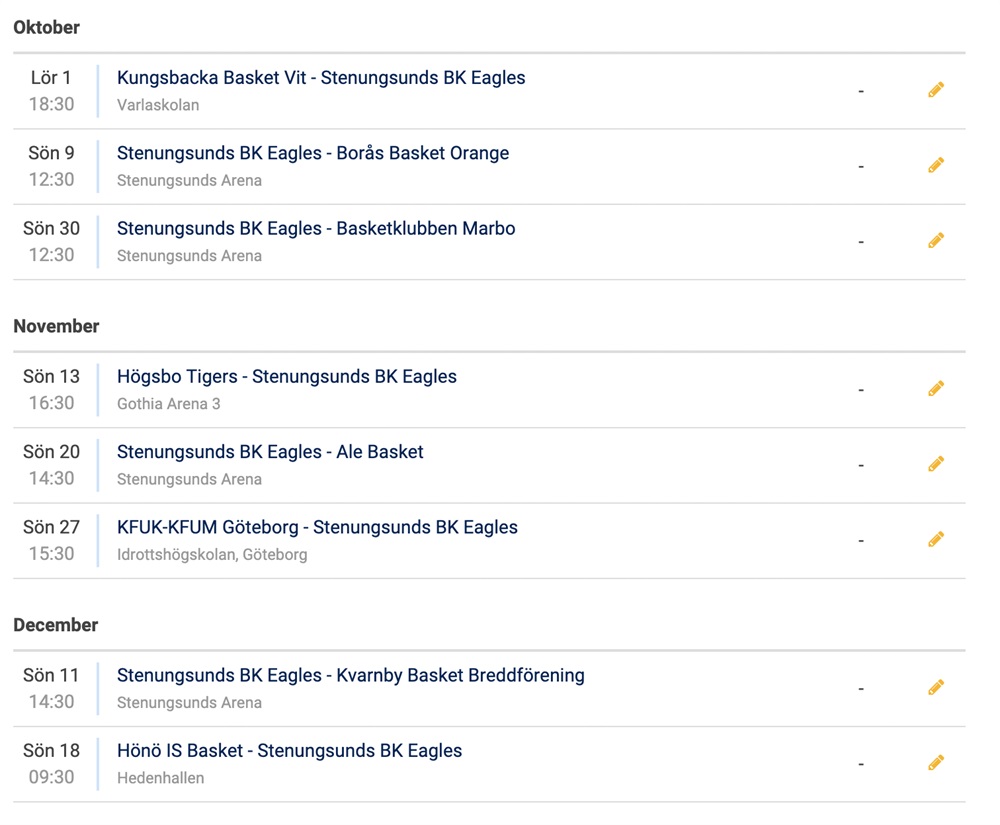Select the Stenungsunds BK Eagles - Basketklubben Marbo match
This screenshot has width=1000, height=825.
click(x=316, y=228)
